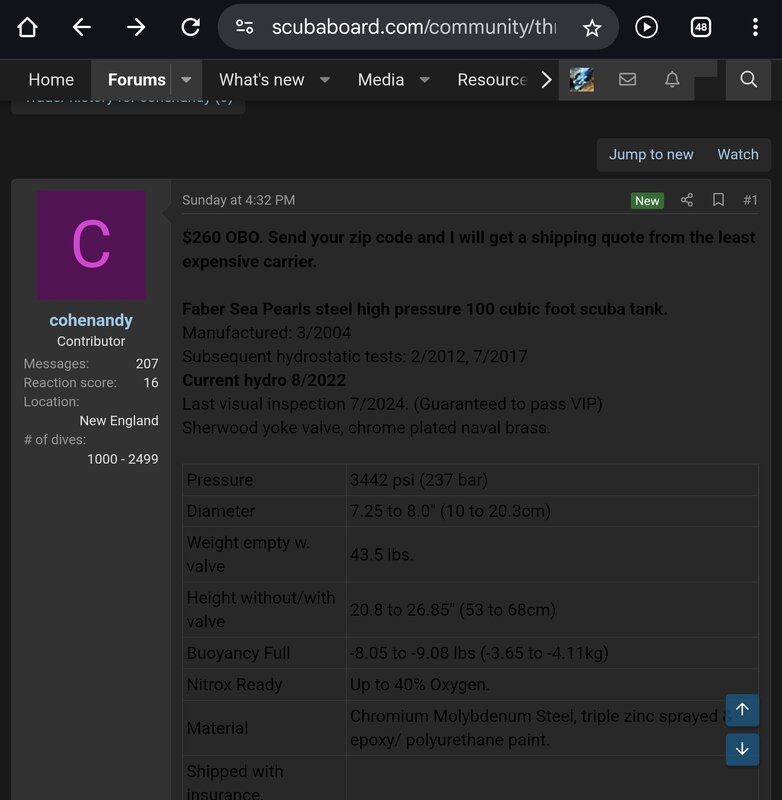
Task: Click the Jump to new button
Action: [x=651, y=154]
